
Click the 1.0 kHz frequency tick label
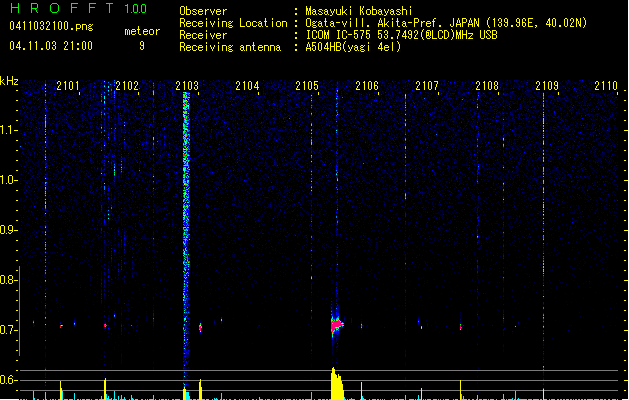pyautogui.click(x=8, y=180)
